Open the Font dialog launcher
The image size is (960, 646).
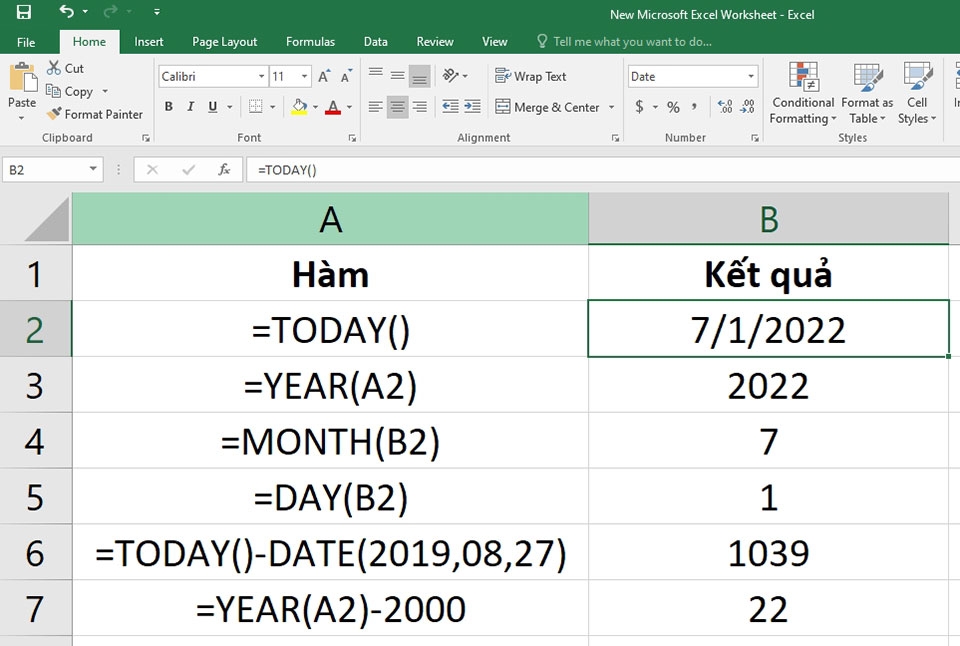coord(352,138)
